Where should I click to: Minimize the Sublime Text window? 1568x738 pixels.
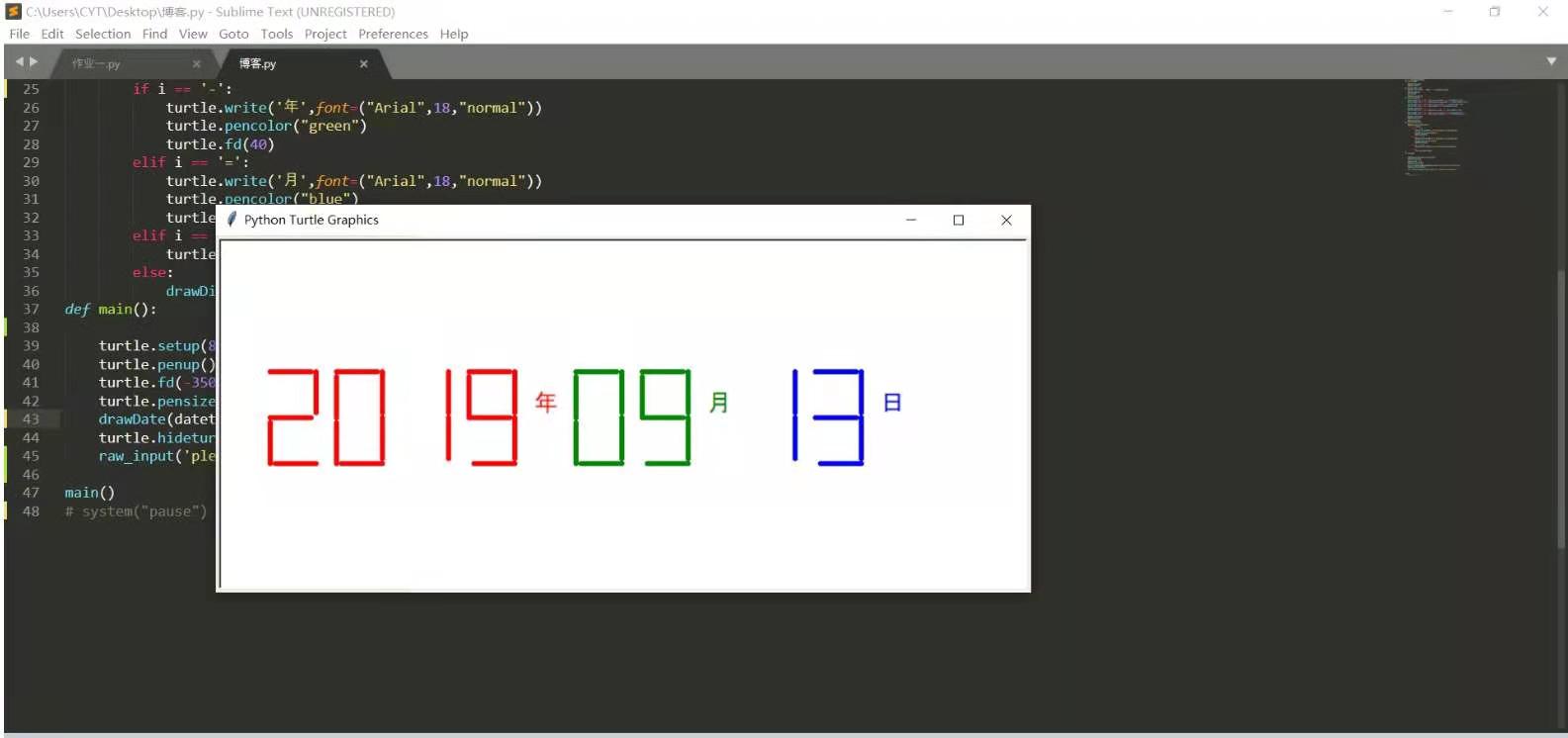(x=1448, y=12)
